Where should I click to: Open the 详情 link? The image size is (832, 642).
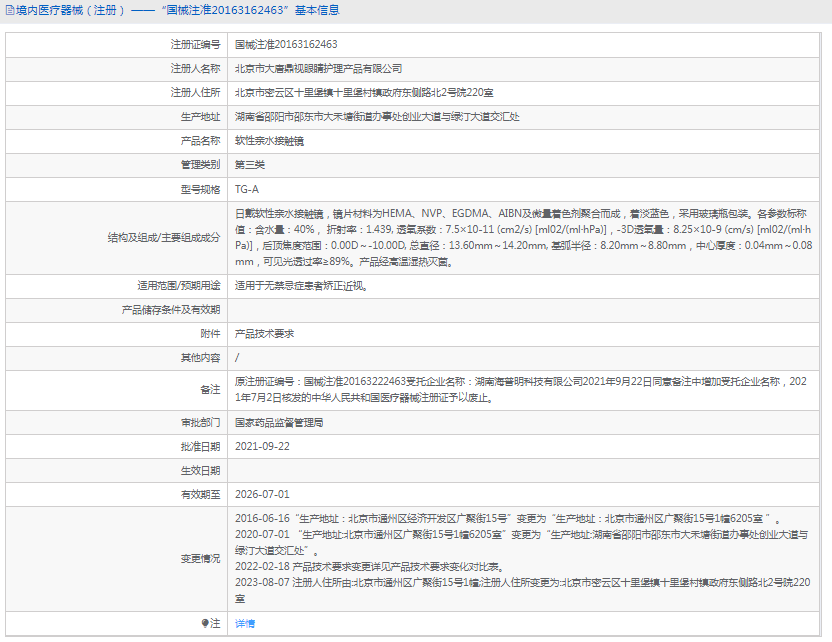tap(245, 623)
